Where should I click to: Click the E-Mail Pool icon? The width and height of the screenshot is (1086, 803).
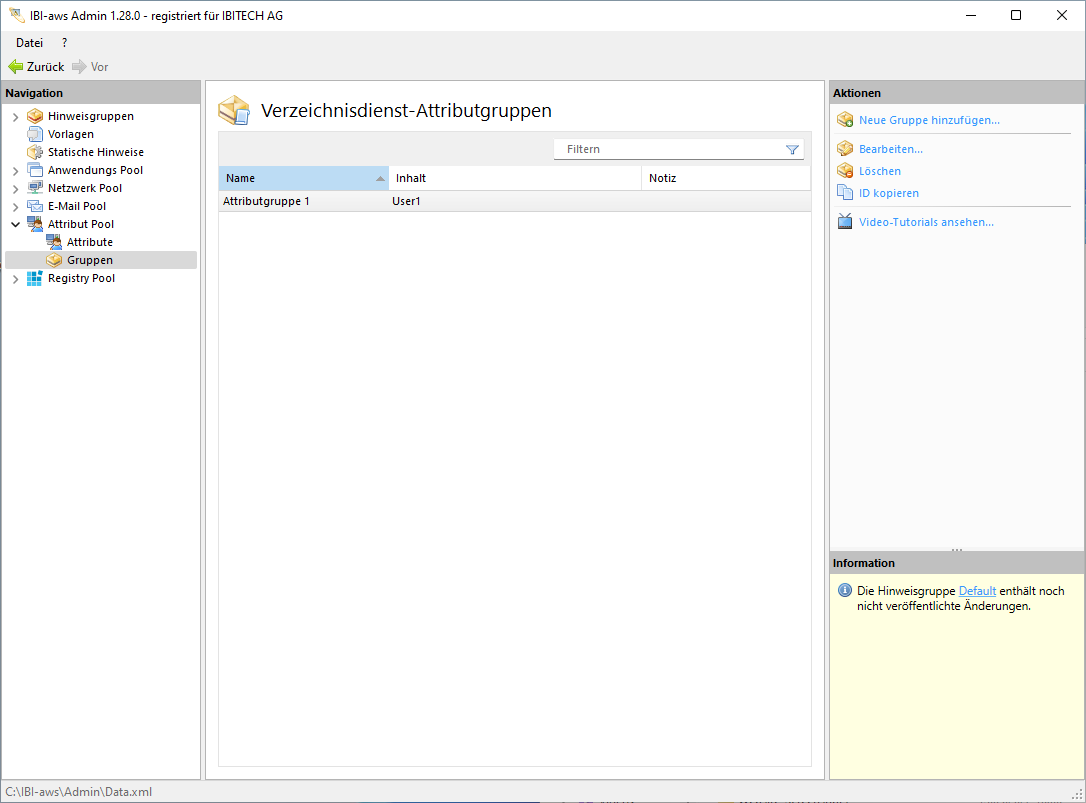(35, 206)
